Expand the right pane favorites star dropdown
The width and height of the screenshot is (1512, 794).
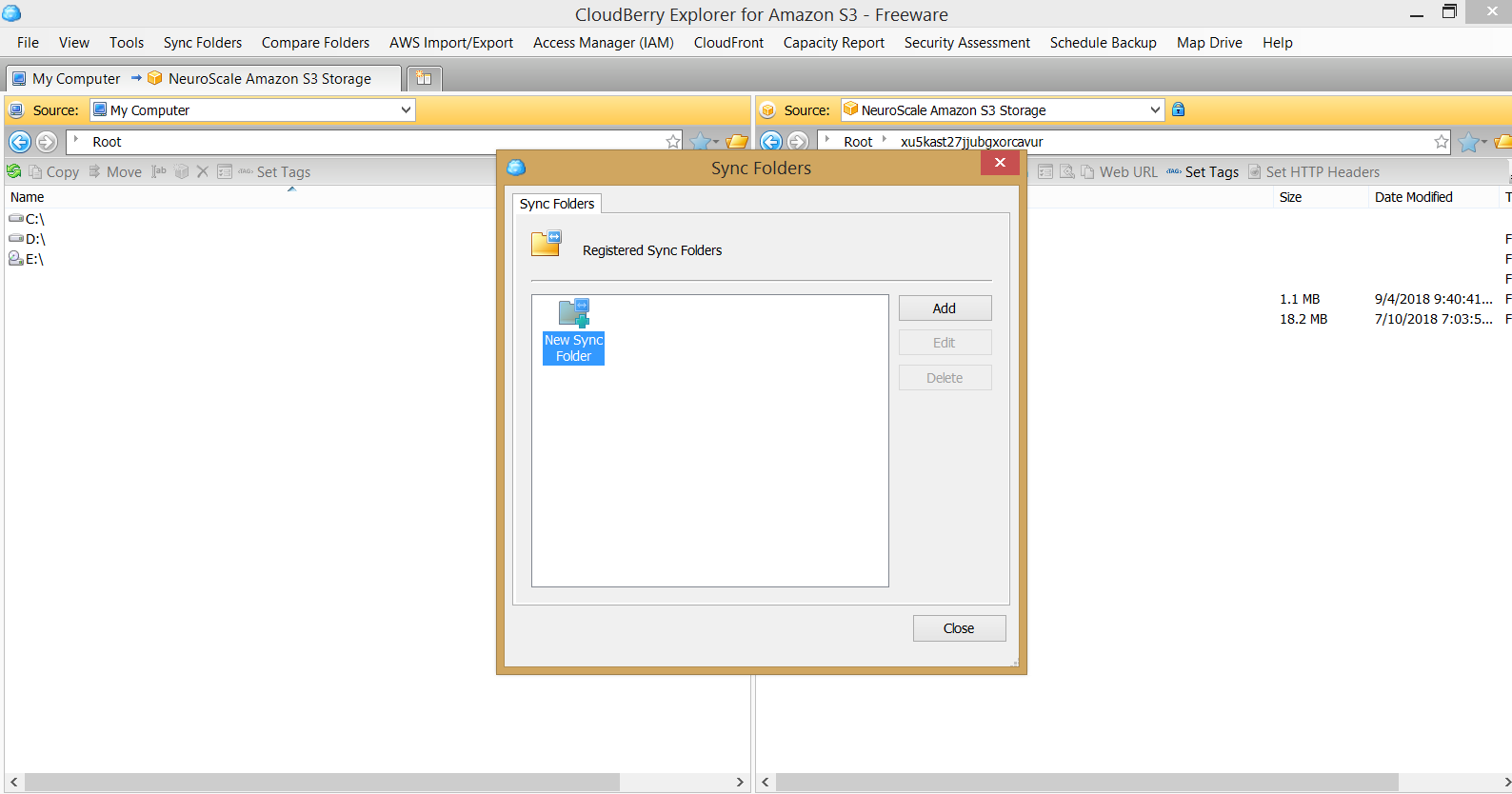point(1484,142)
